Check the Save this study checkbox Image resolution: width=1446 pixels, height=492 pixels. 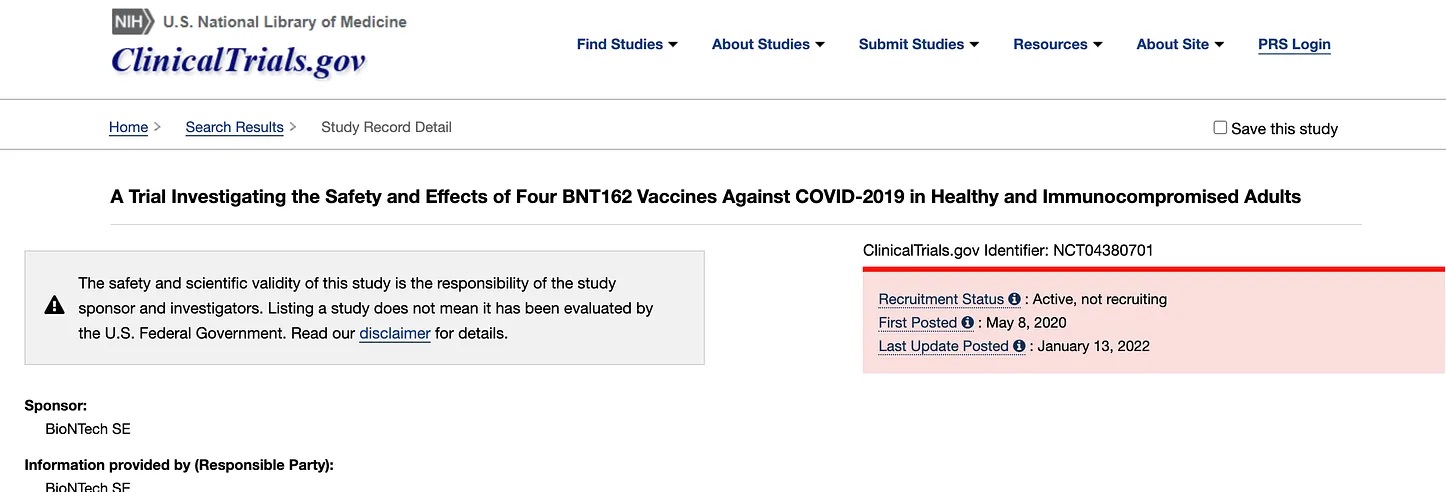pyautogui.click(x=1220, y=128)
